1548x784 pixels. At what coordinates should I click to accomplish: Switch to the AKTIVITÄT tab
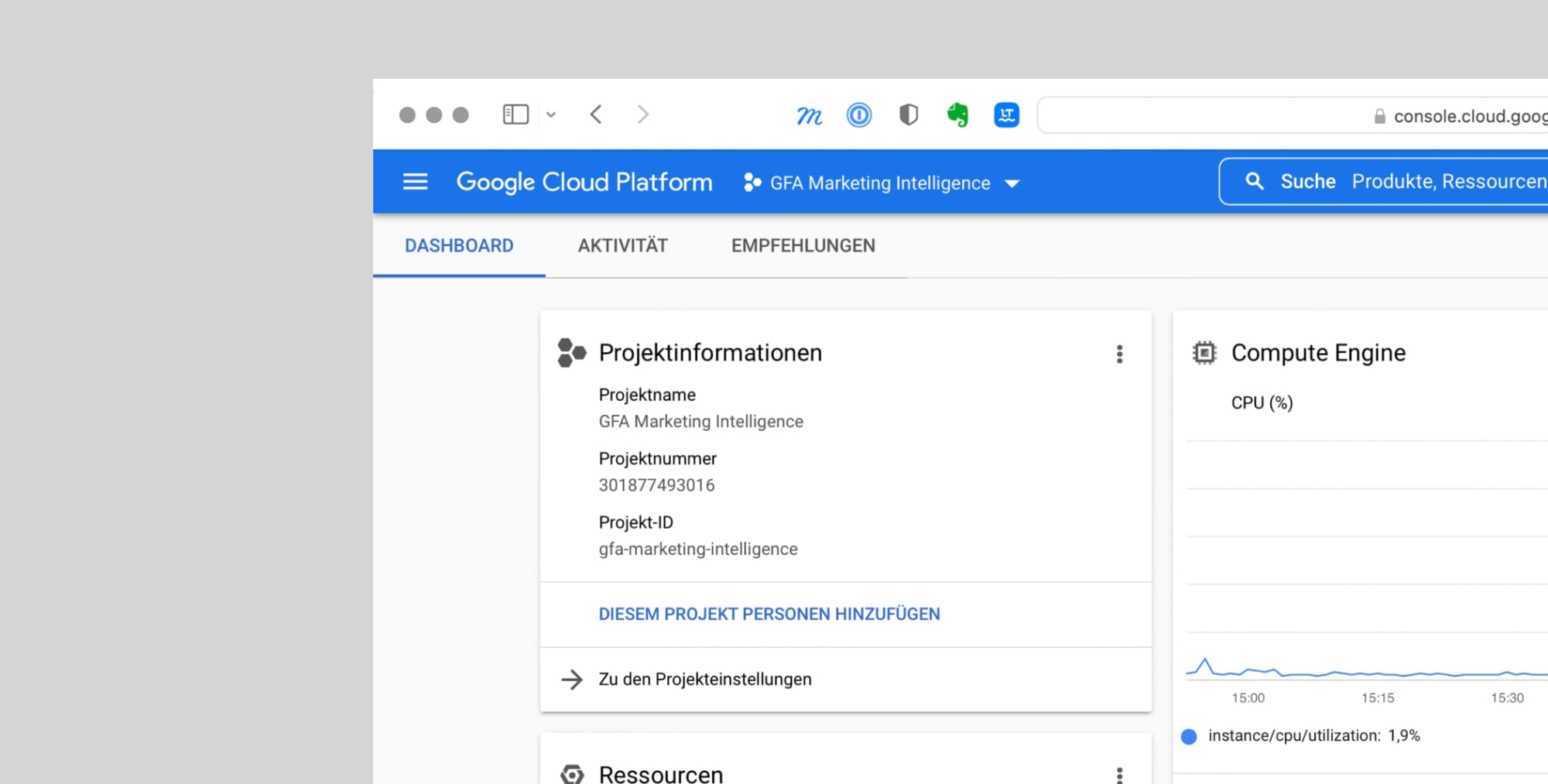coord(622,245)
